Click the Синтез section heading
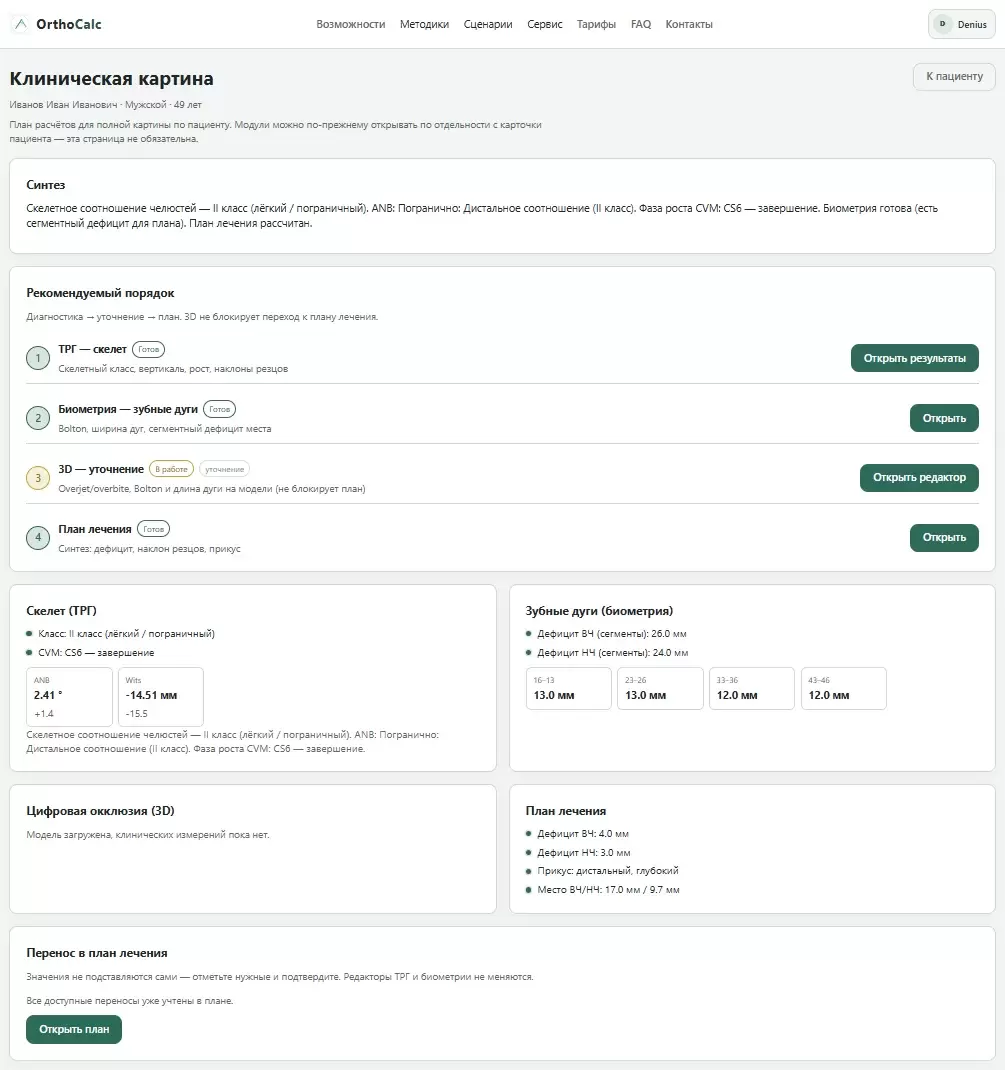 point(46,185)
